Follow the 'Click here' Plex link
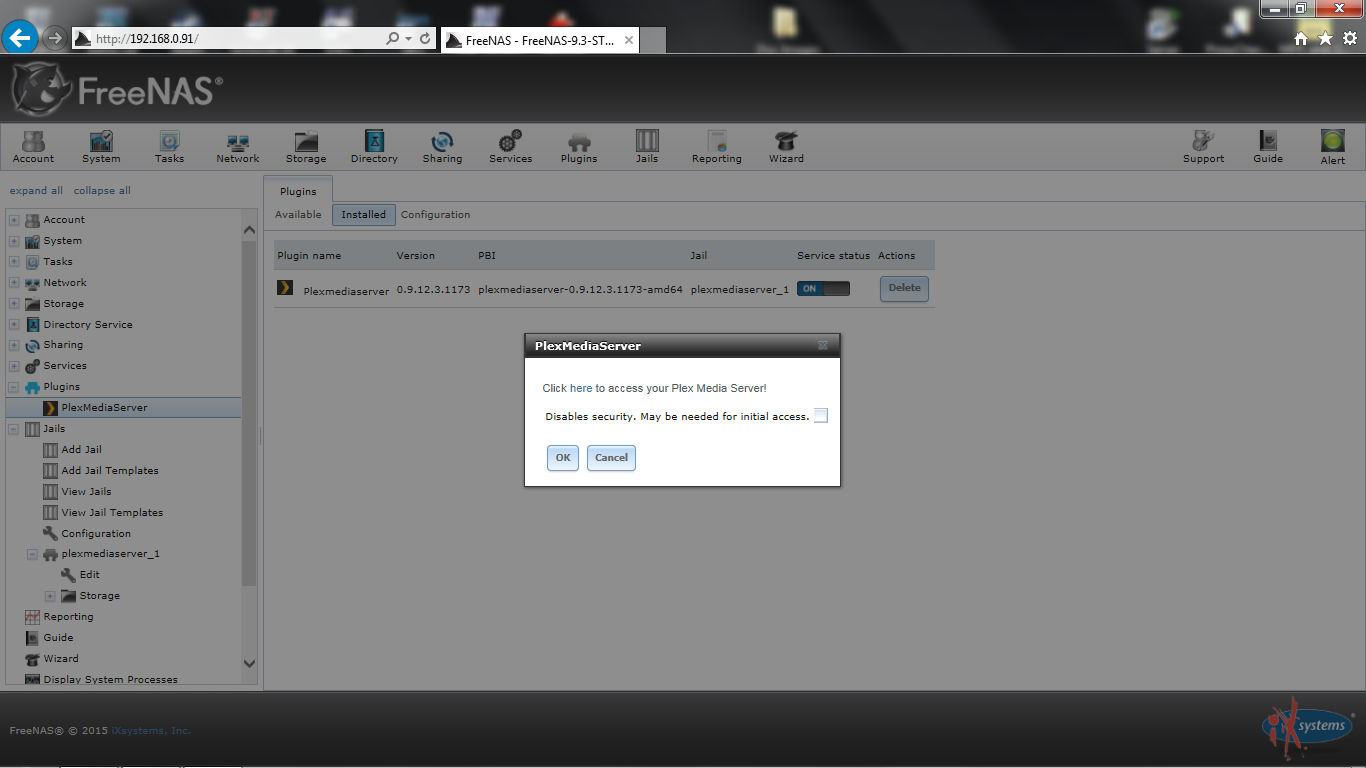This screenshot has width=1366, height=768. pyautogui.click(x=567, y=388)
